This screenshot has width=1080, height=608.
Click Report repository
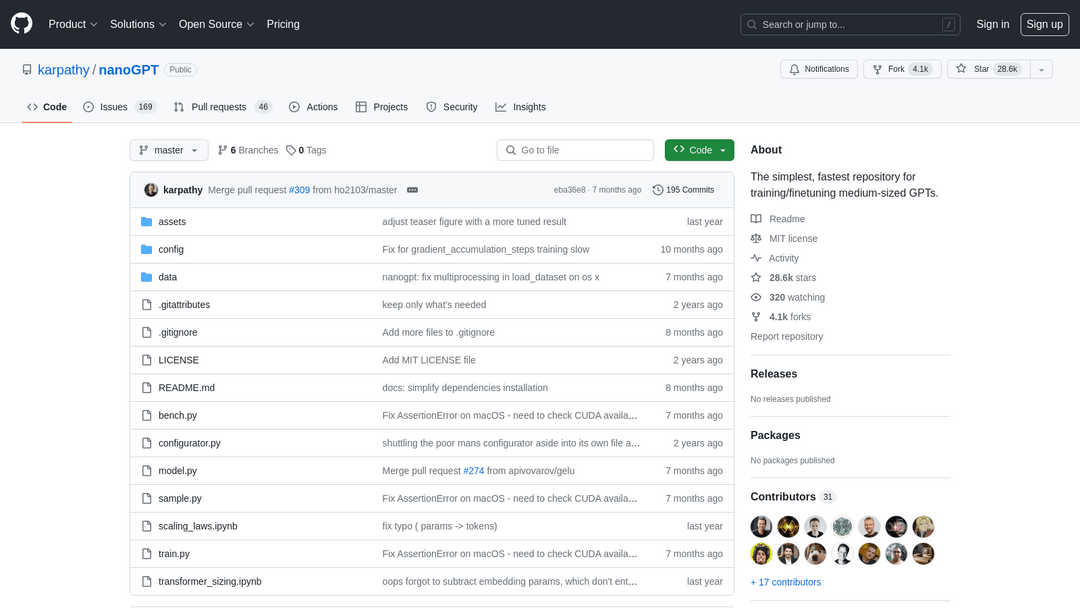[x=787, y=337]
